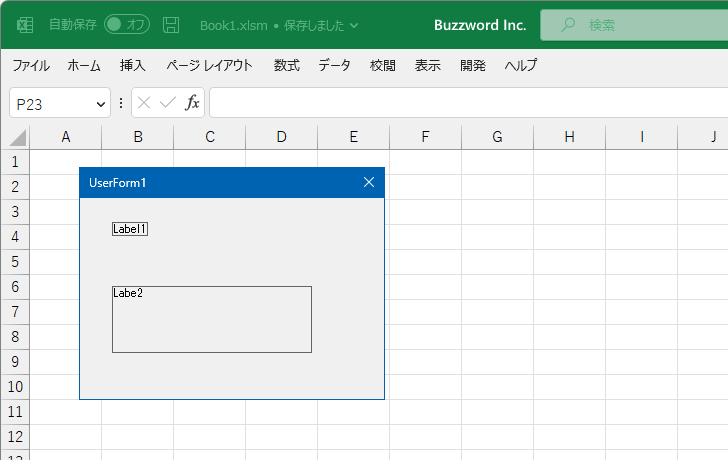Select row 11 header
This screenshot has width=728, height=460.
pos(15,411)
